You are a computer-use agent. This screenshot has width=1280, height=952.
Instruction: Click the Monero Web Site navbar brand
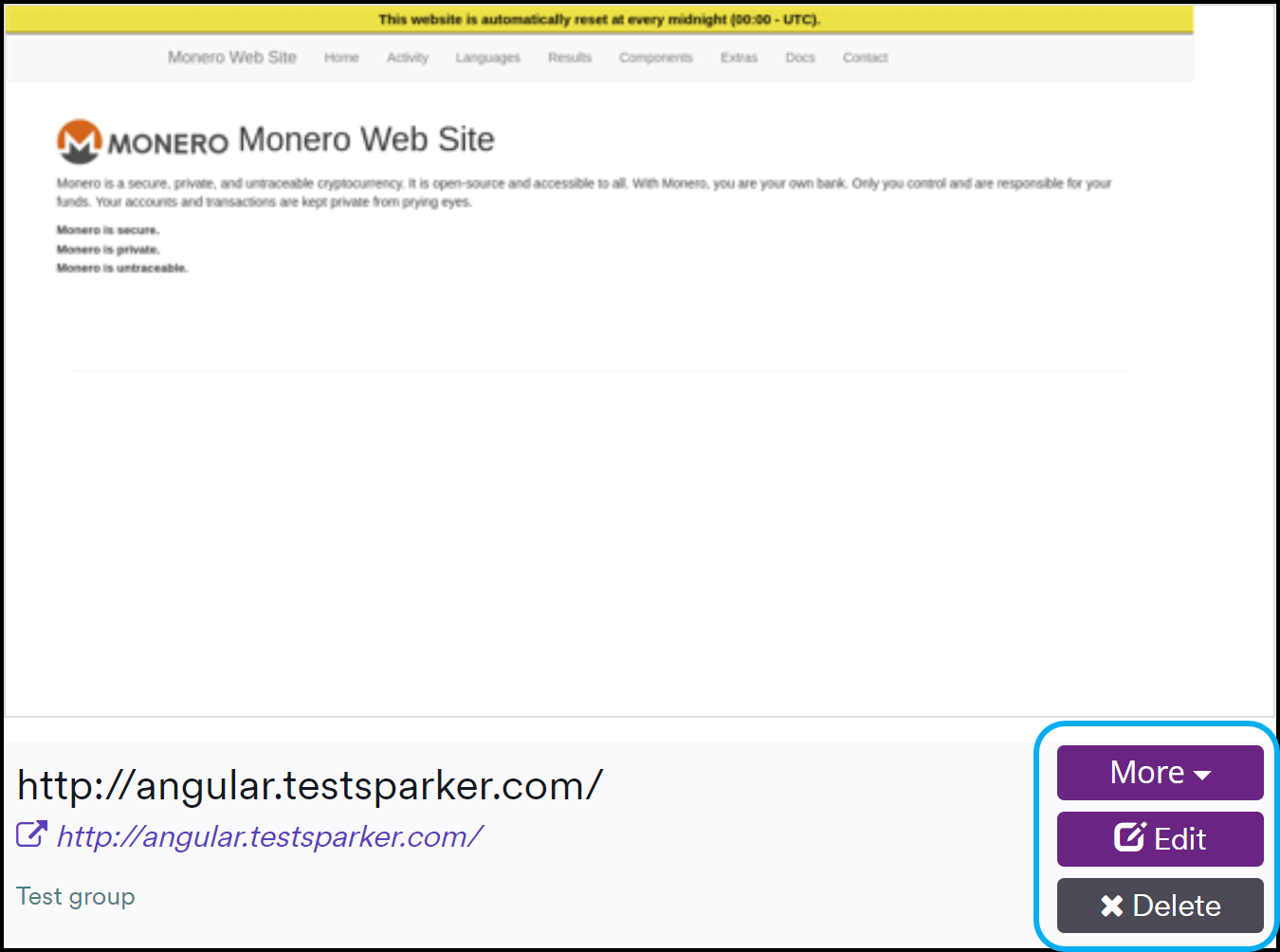pyautogui.click(x=232, y=58)
